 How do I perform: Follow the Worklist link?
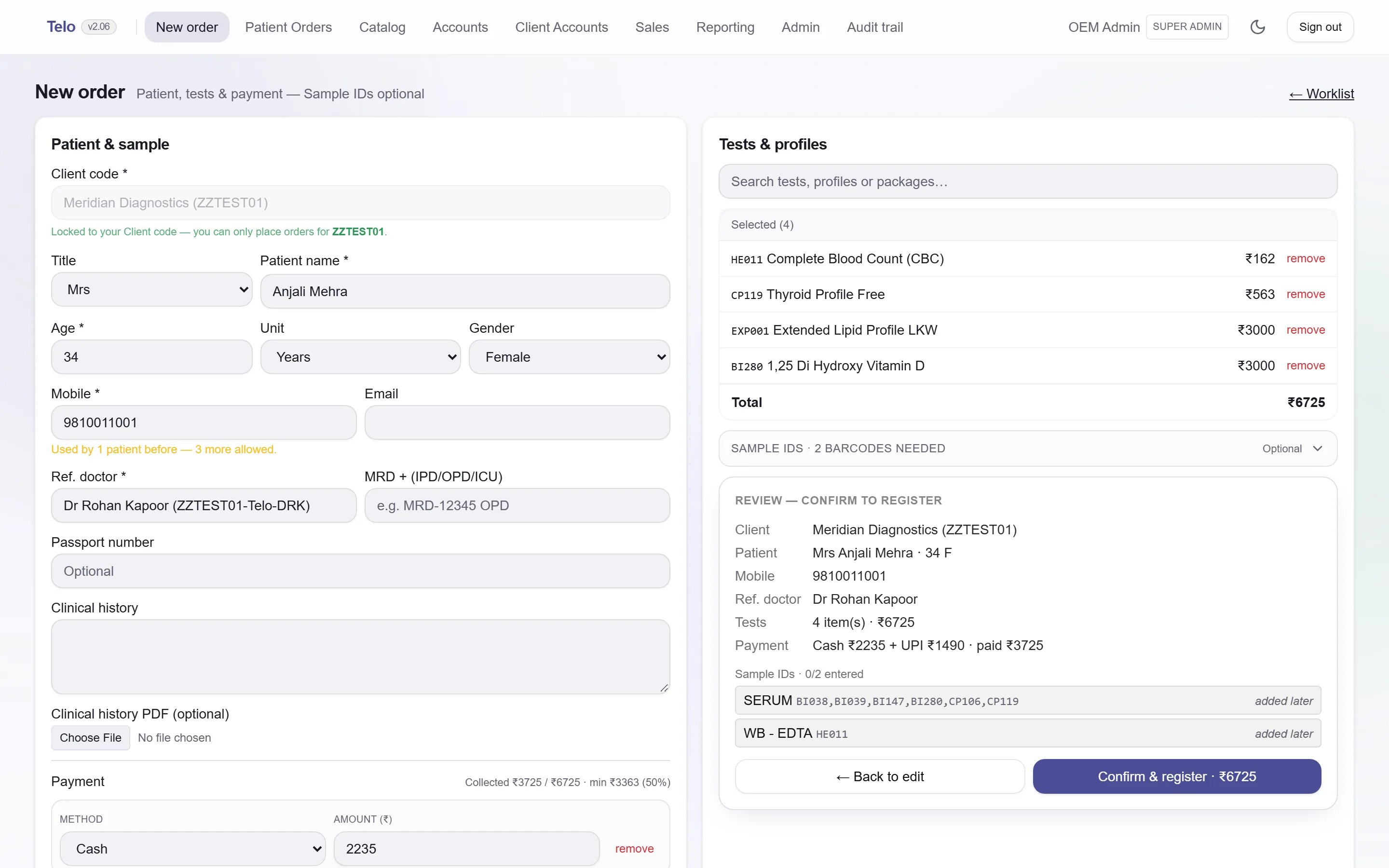click(1321, 94)
